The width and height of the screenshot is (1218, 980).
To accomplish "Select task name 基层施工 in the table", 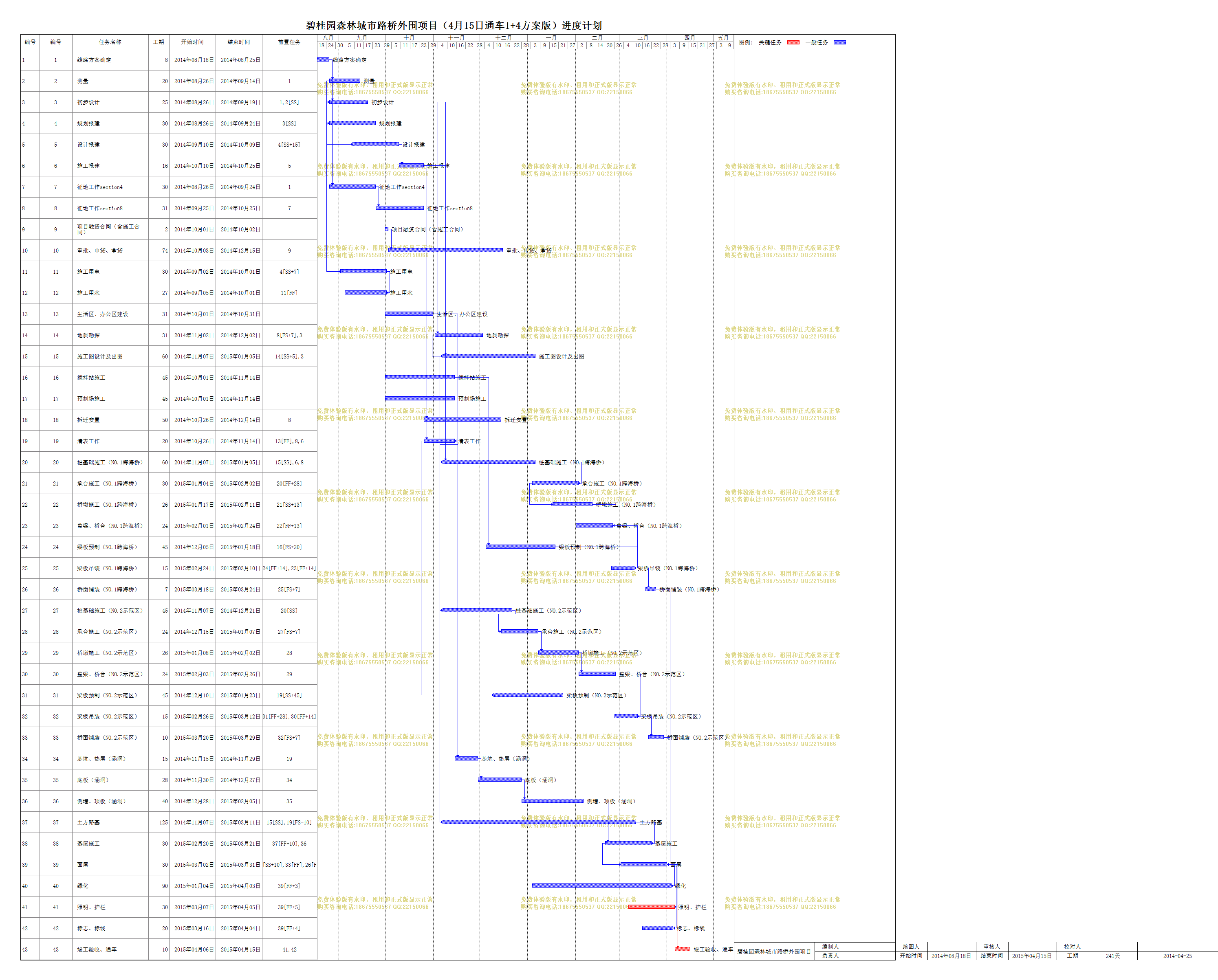I will tap(88, 843).
